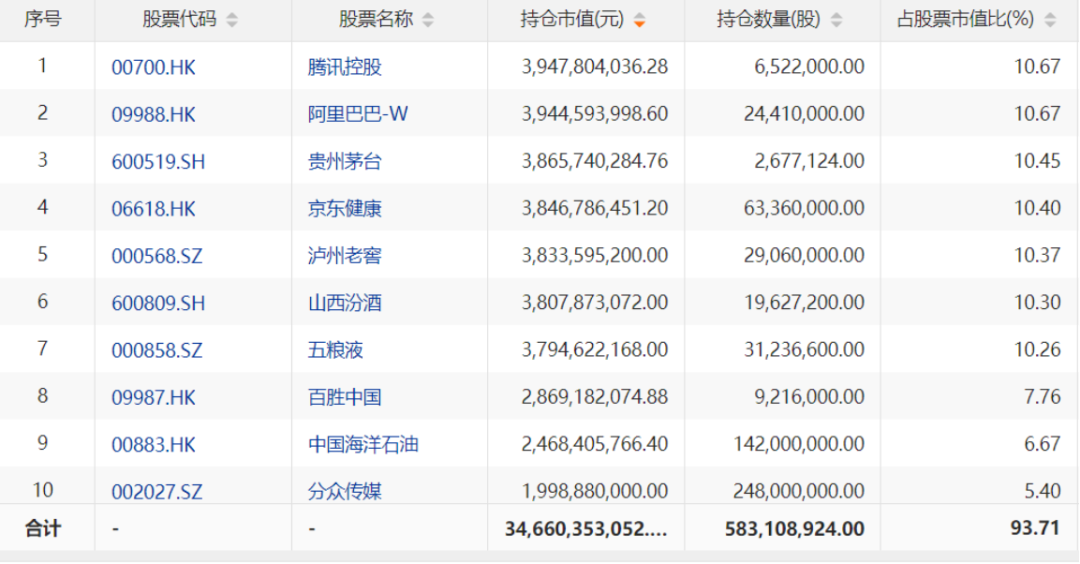Select share quantity 63,360,000.00

(804, 208)
